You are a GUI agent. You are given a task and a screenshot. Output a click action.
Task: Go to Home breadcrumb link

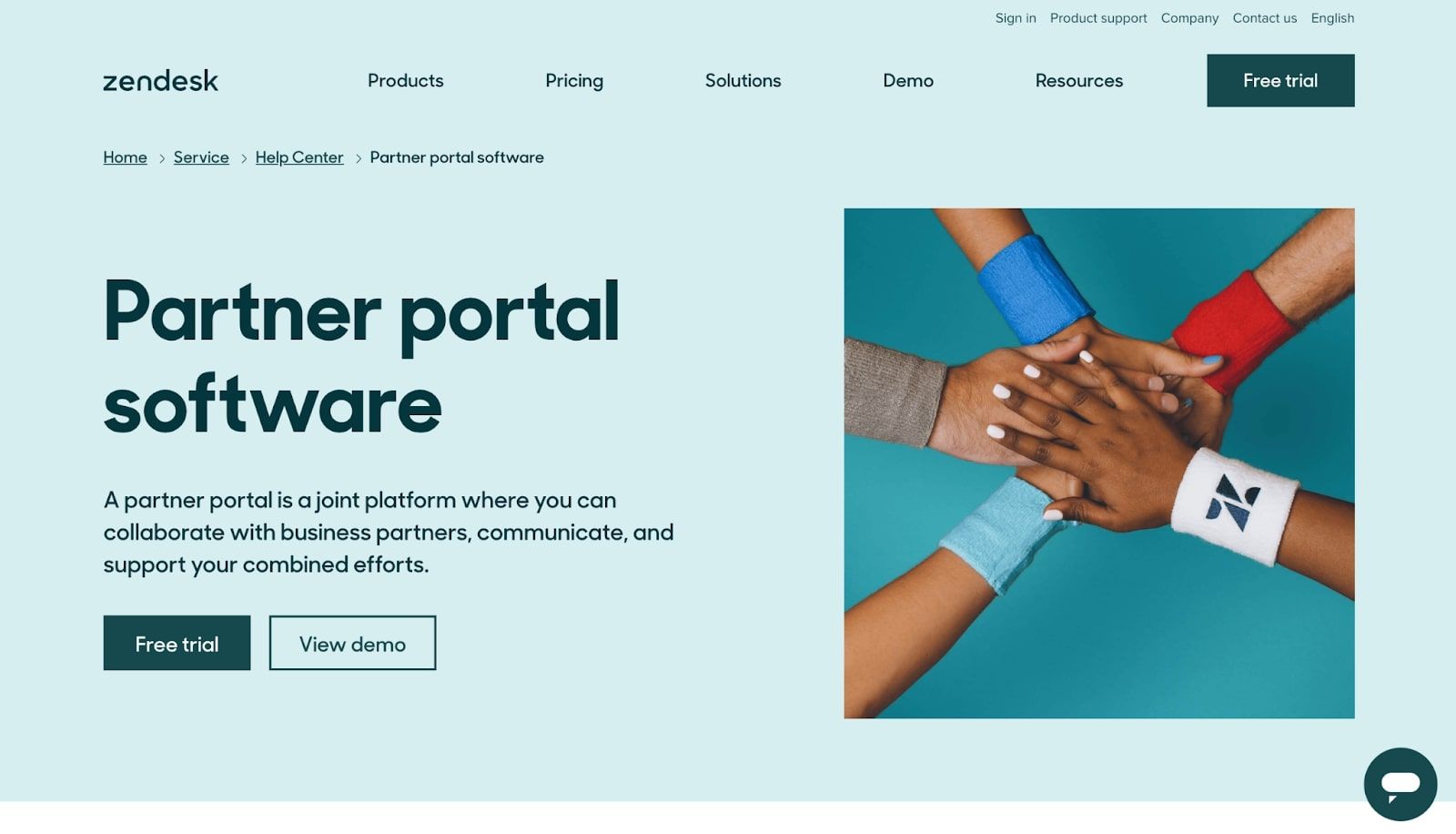(125, 158)
